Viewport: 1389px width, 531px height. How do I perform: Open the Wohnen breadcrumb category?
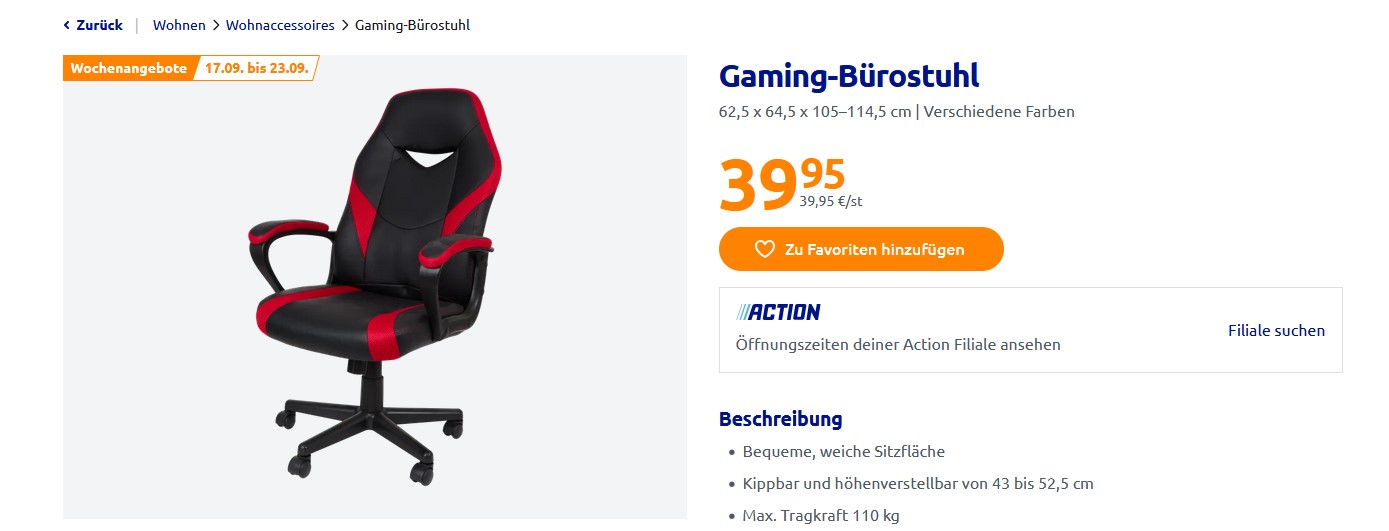(x=179, y=25)
